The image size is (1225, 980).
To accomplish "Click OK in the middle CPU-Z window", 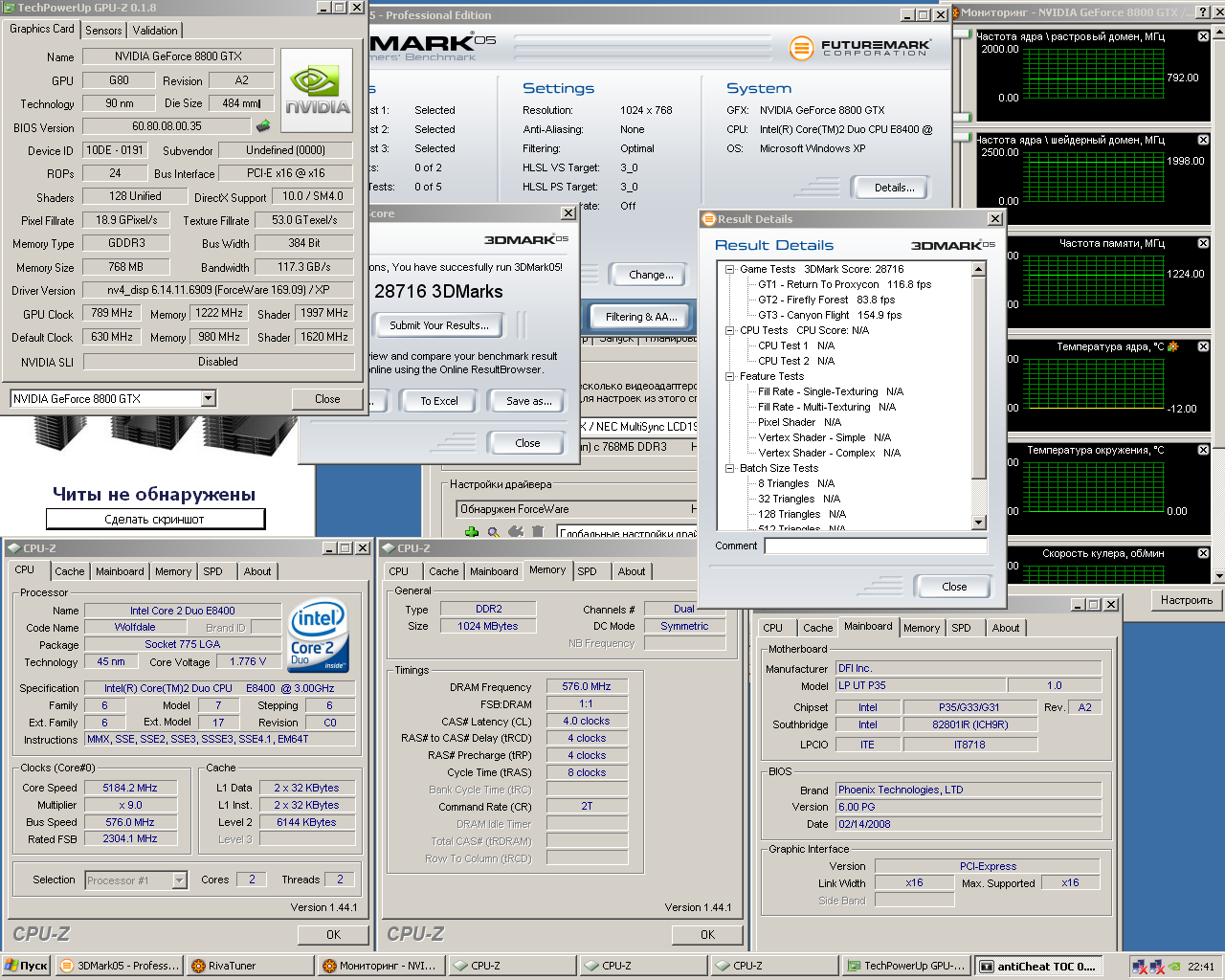I will [x=707, y=935].
